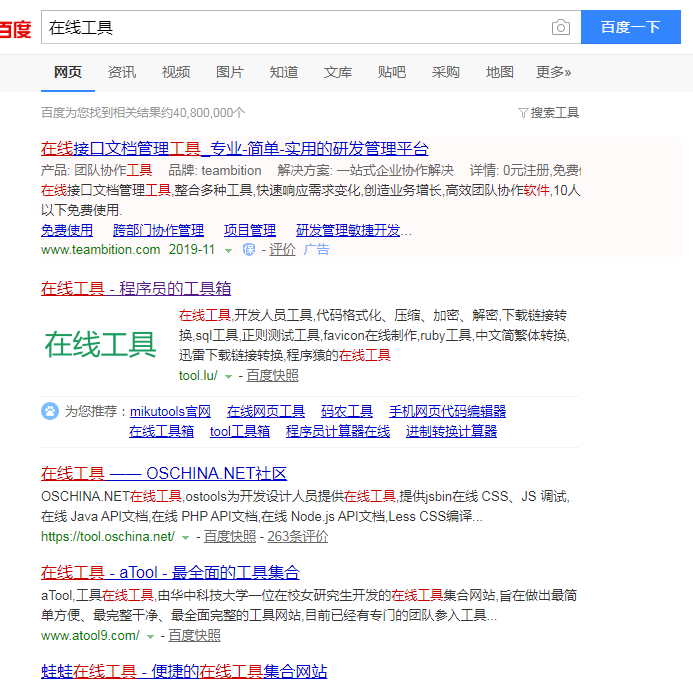
Task: Open the 项目管理 sublink
Action: [250, 230]
